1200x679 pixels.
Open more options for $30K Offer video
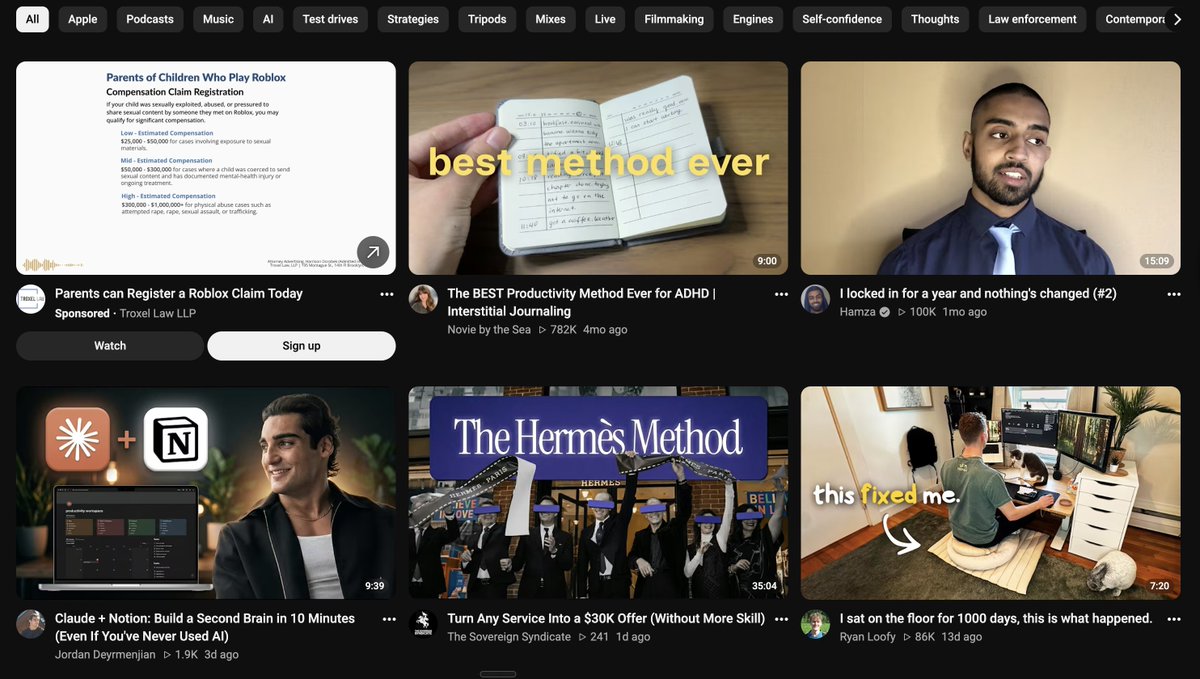pyautogui.click(x=781, y=619)
